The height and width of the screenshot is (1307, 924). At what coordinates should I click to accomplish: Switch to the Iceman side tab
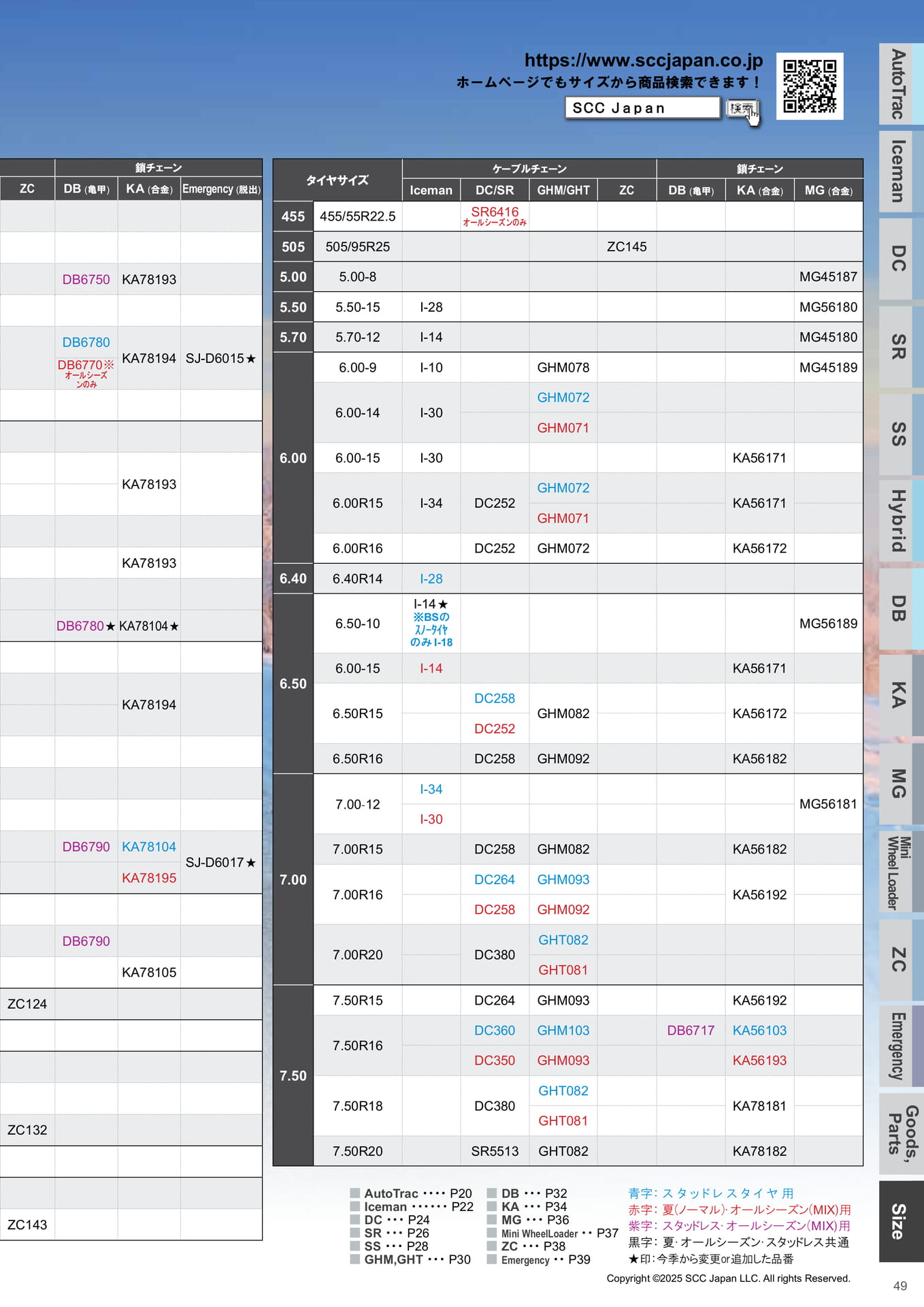coord(900,172)
